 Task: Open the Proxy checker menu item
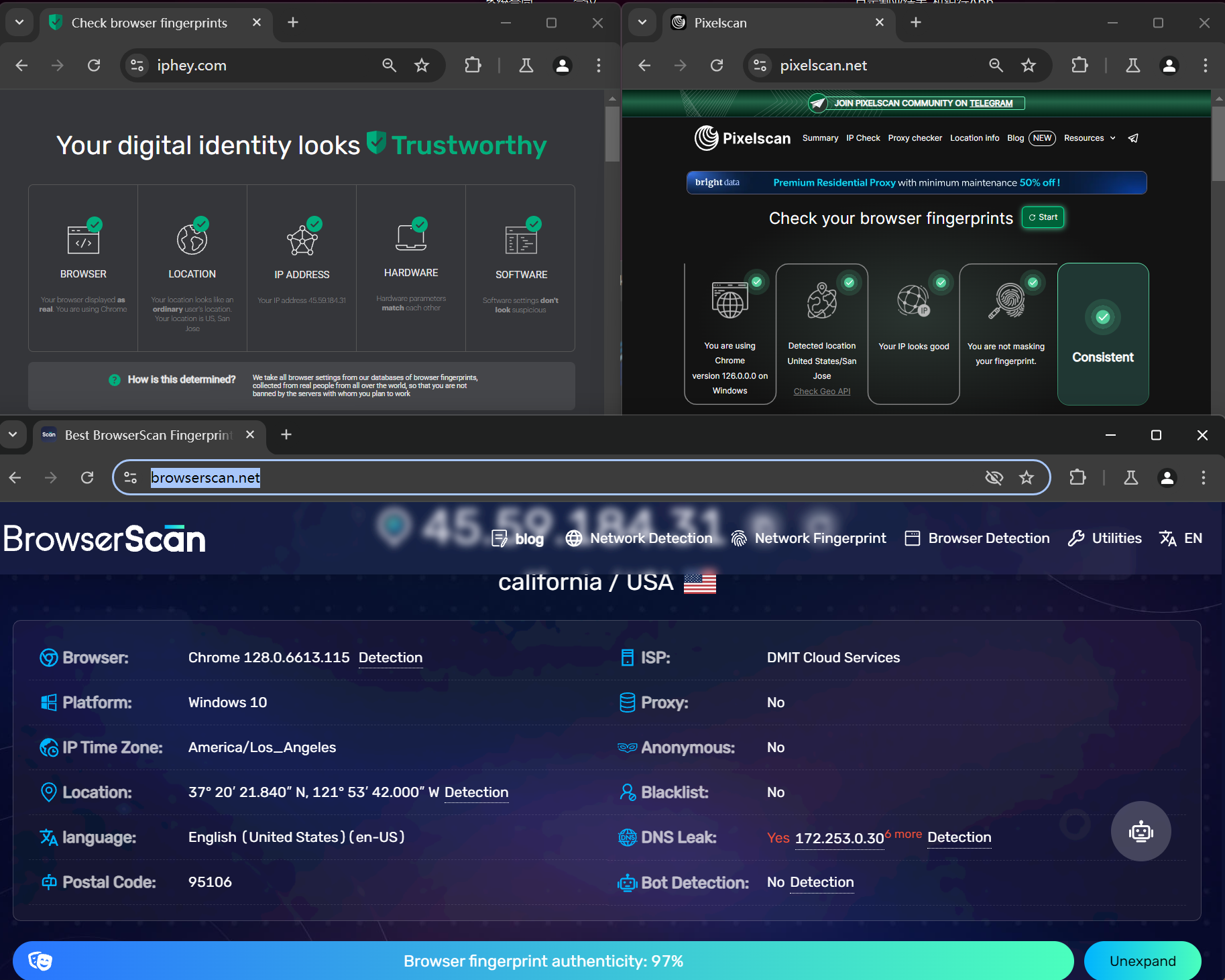tap(915, 138)
